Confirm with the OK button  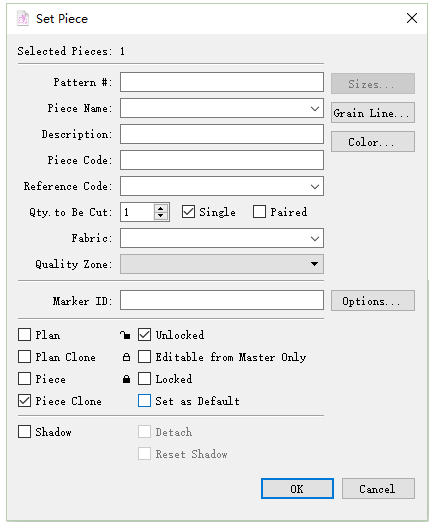297,489
